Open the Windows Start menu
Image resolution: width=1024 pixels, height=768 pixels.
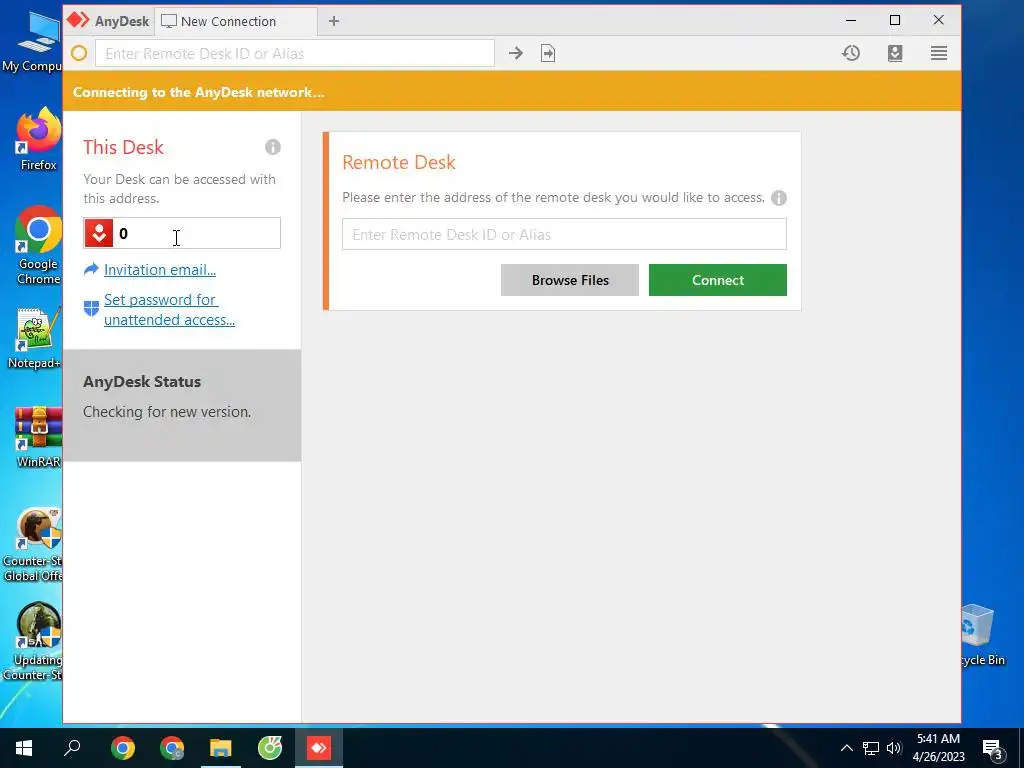coord(24,748)
